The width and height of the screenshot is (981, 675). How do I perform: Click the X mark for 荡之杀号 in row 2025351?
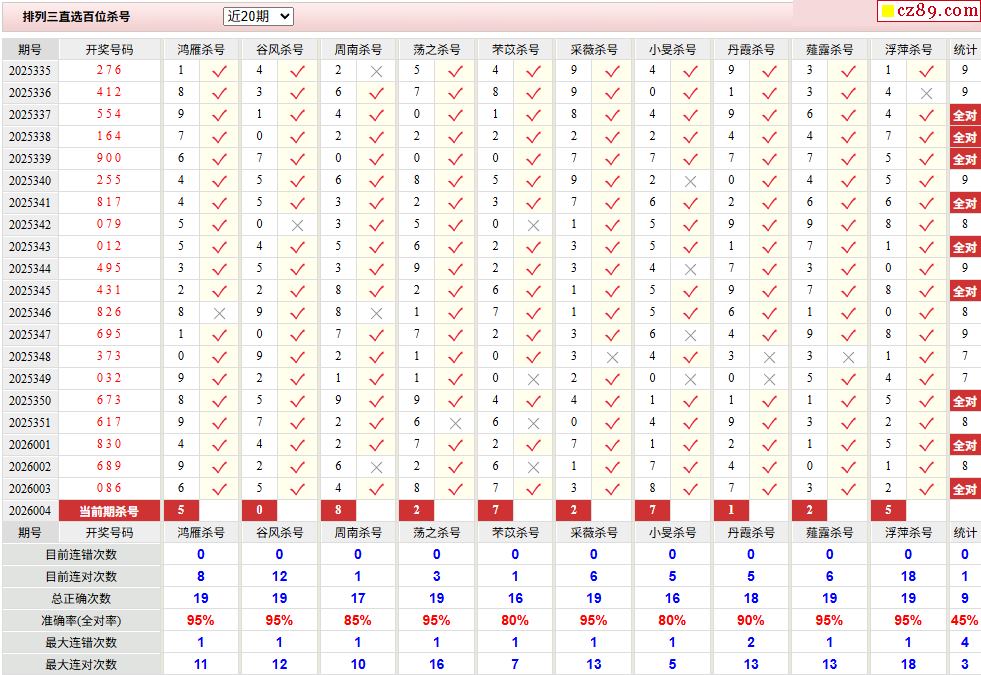[455, 424]
